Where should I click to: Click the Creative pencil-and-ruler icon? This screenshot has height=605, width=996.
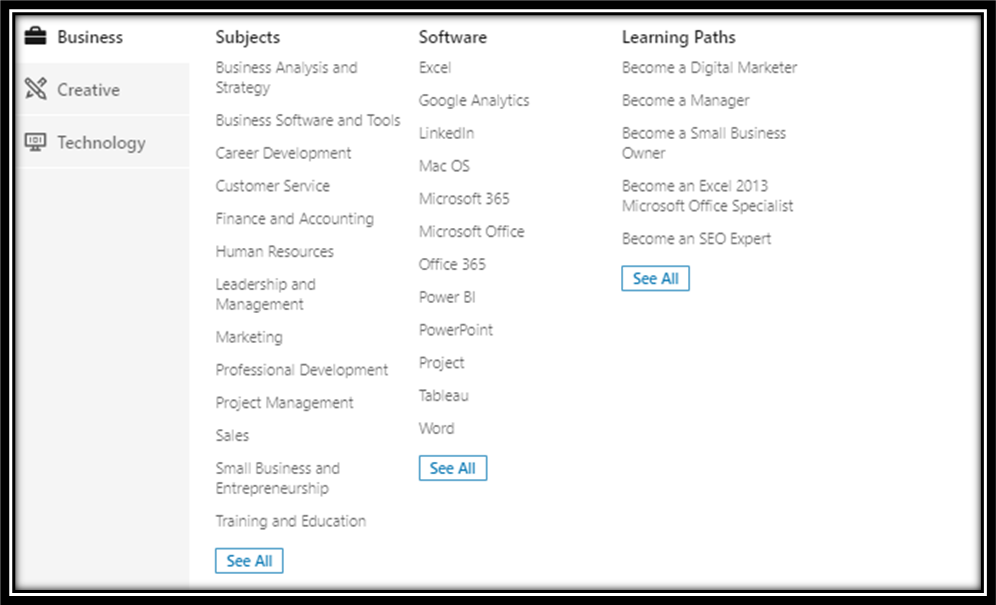click(x=36, y=89)
